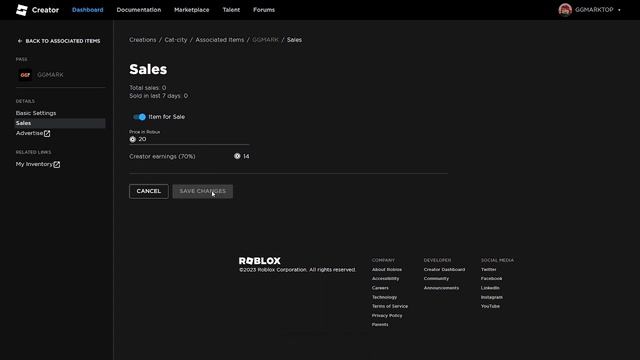Click the Advertise external link icon
Viewport: 640px width, 360px height.
coord(47,133)
